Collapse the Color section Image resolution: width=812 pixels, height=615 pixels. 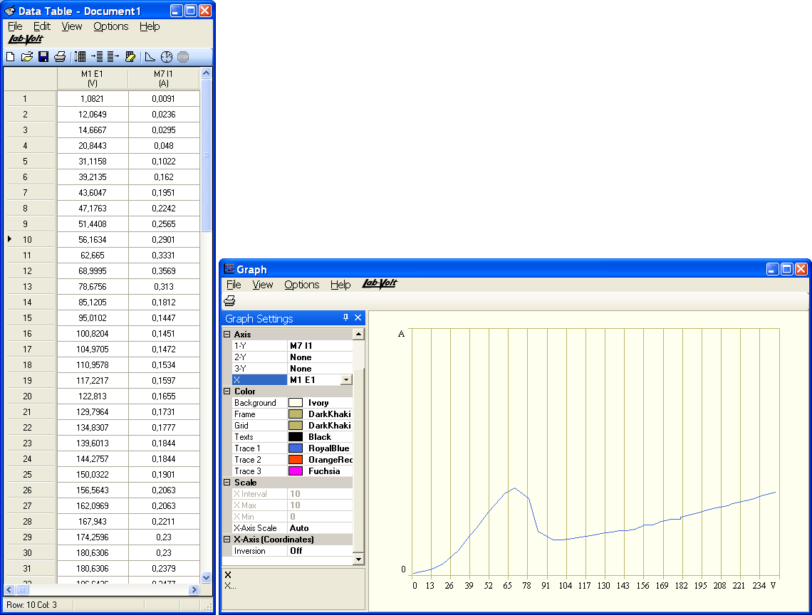pyautogui.click(x=226, y=392)
